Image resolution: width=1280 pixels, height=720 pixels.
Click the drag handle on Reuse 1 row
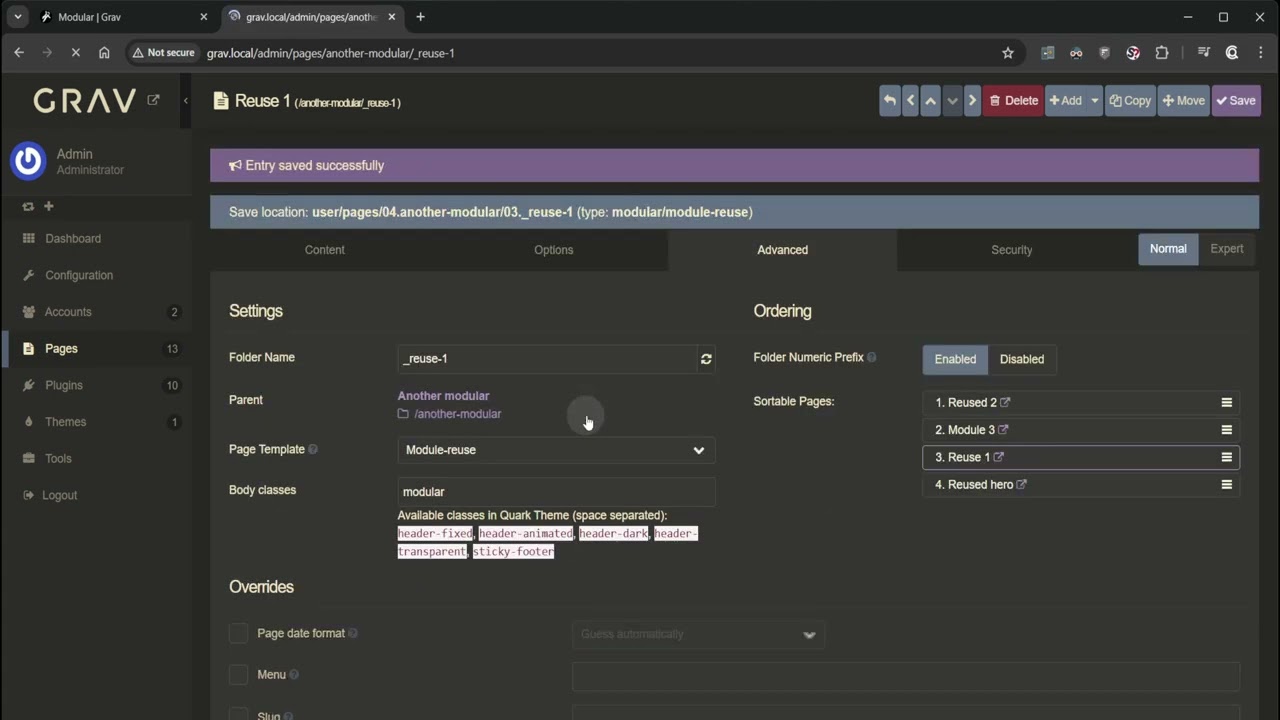point(1227,457)
